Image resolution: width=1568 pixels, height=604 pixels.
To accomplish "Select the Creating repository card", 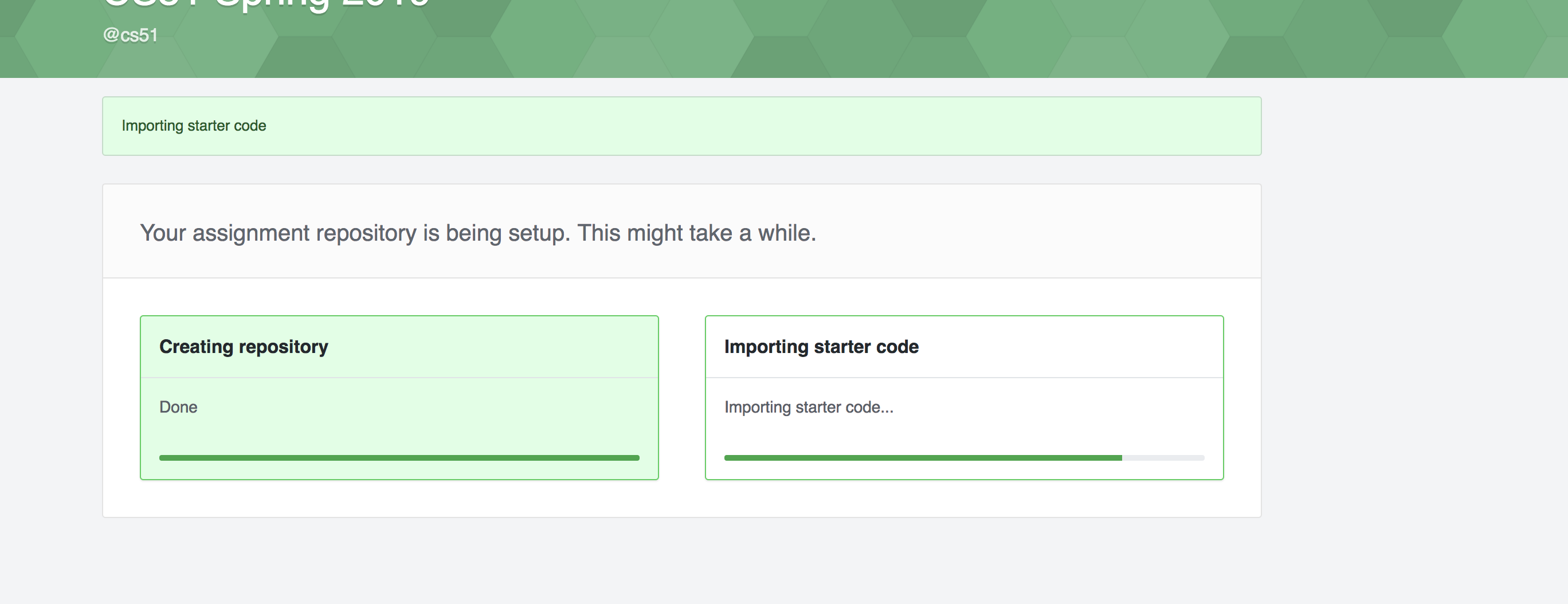I will tap(399, 396).
